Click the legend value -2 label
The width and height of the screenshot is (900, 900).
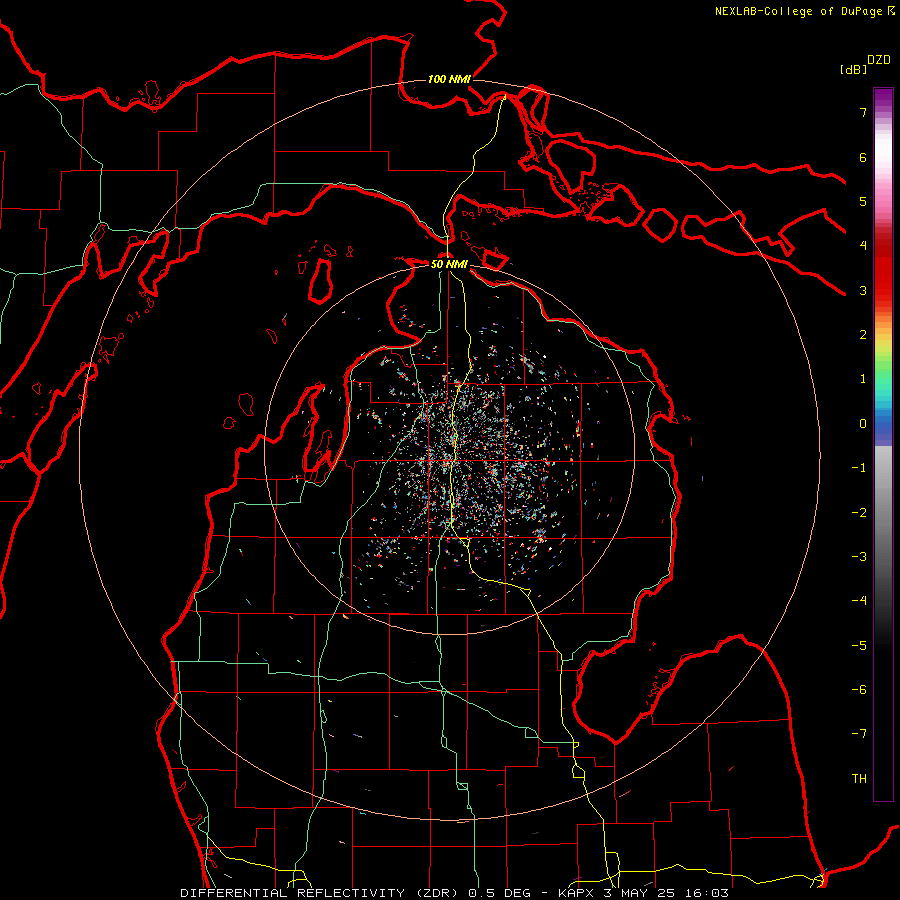tap(859, 513)
